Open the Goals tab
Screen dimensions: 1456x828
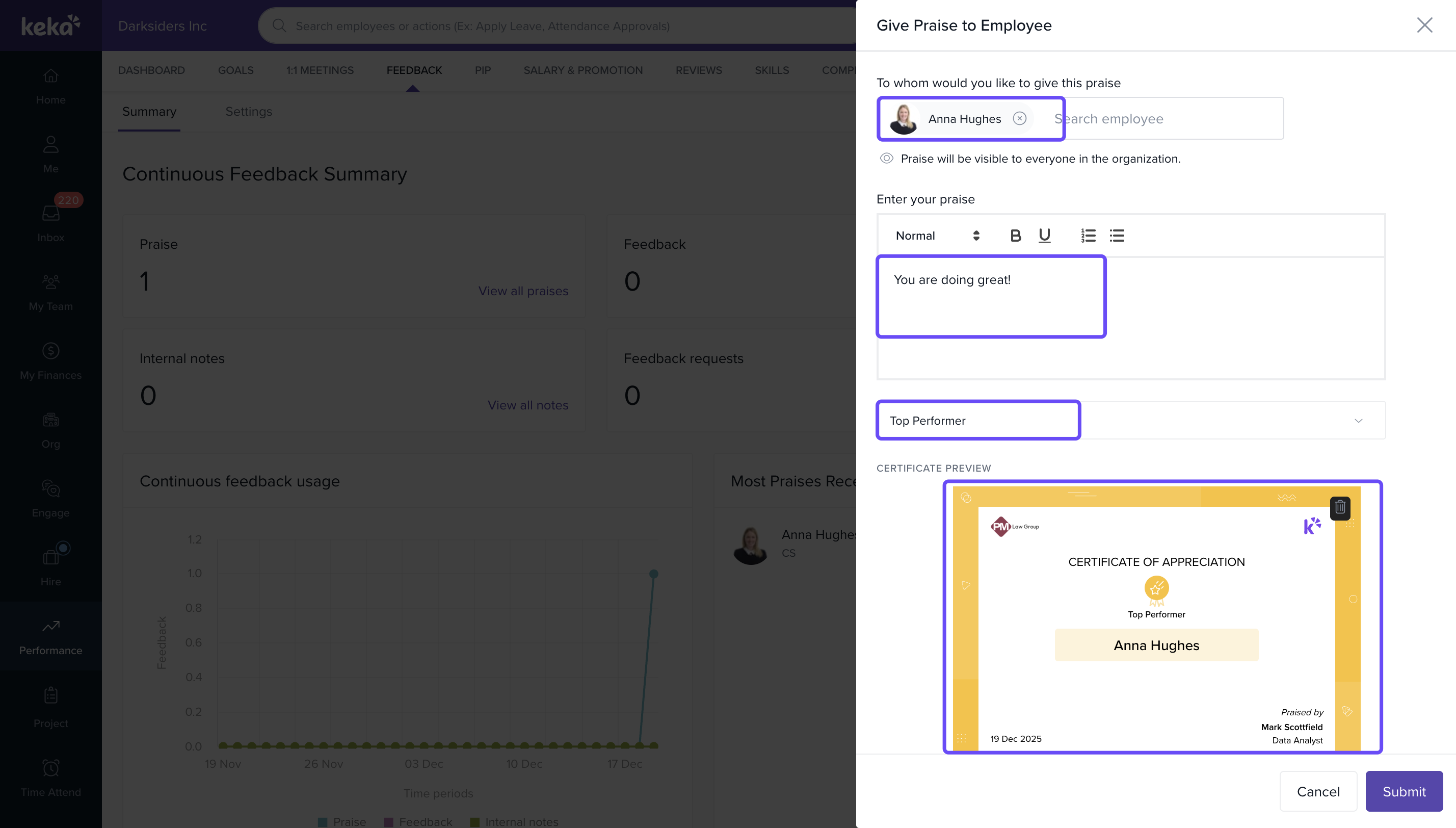[x=235, y=70]
